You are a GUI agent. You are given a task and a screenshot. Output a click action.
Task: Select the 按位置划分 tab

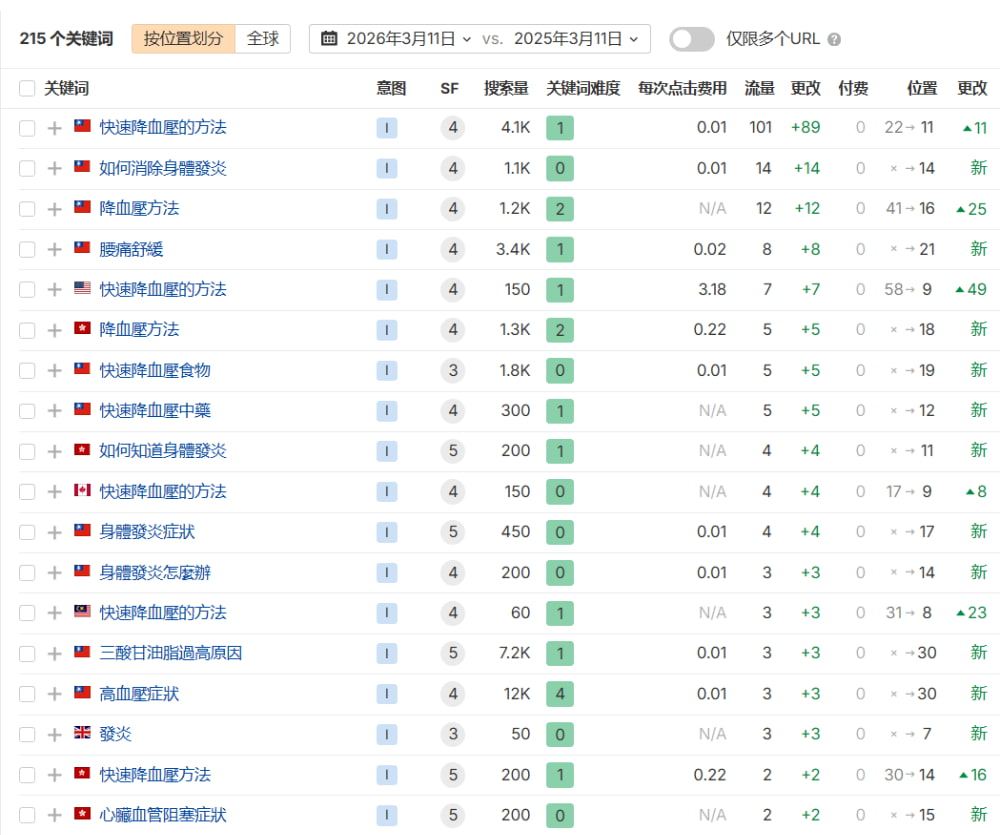click(183, 39)
